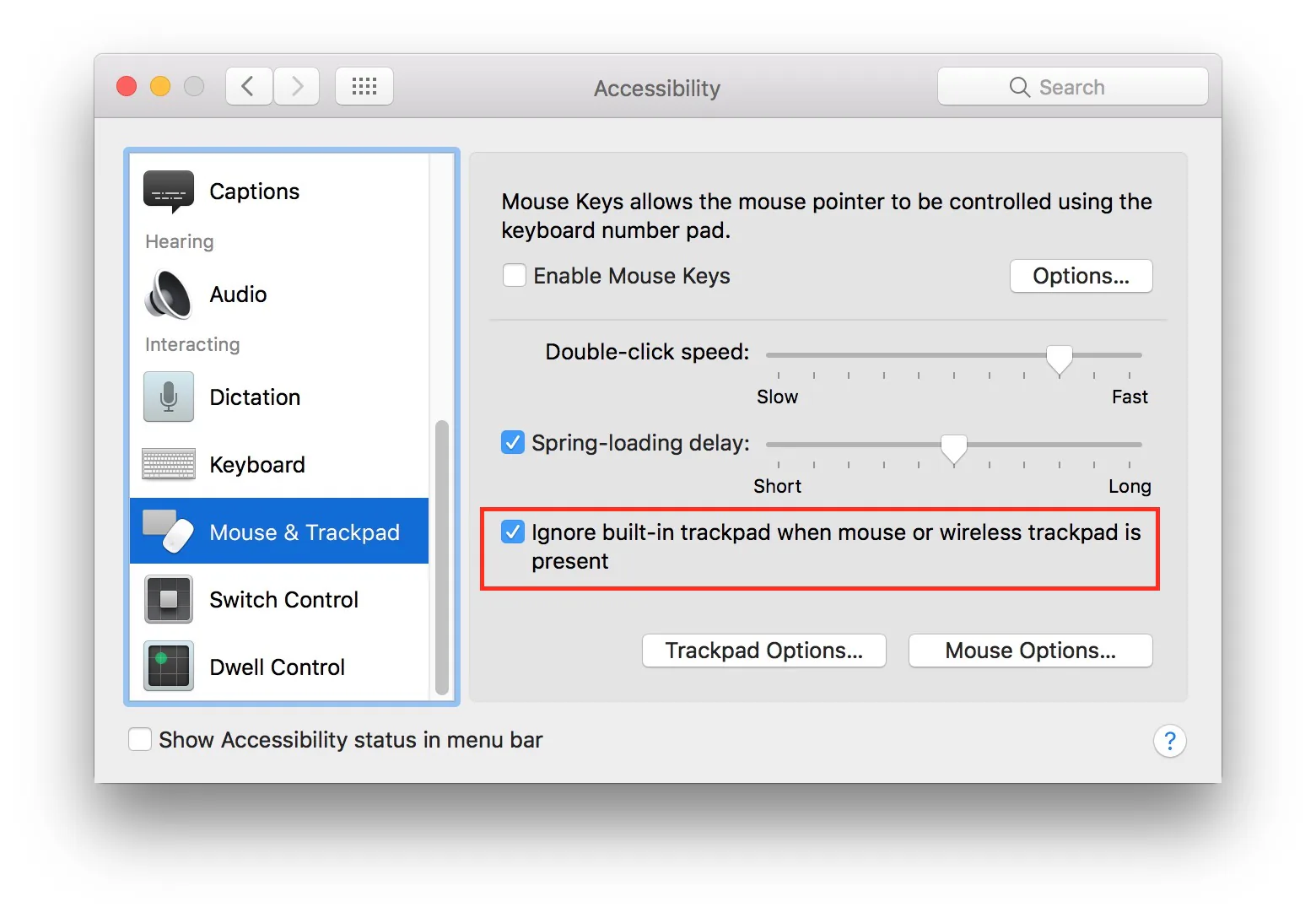Uncheck Ignore built-in trackpad checkbox
Viewport: 1316px width, 918px height.
(x=513, y=532)
